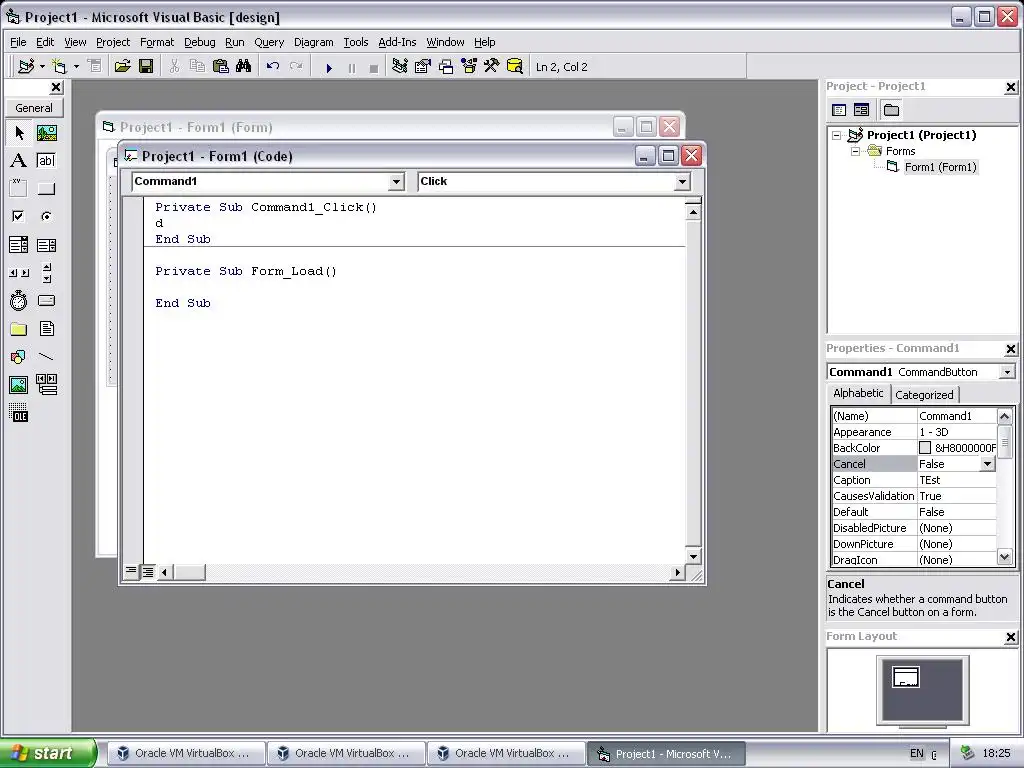
Task: Switch to Alphabetic properties tab
Action: [x=858, y=393]
